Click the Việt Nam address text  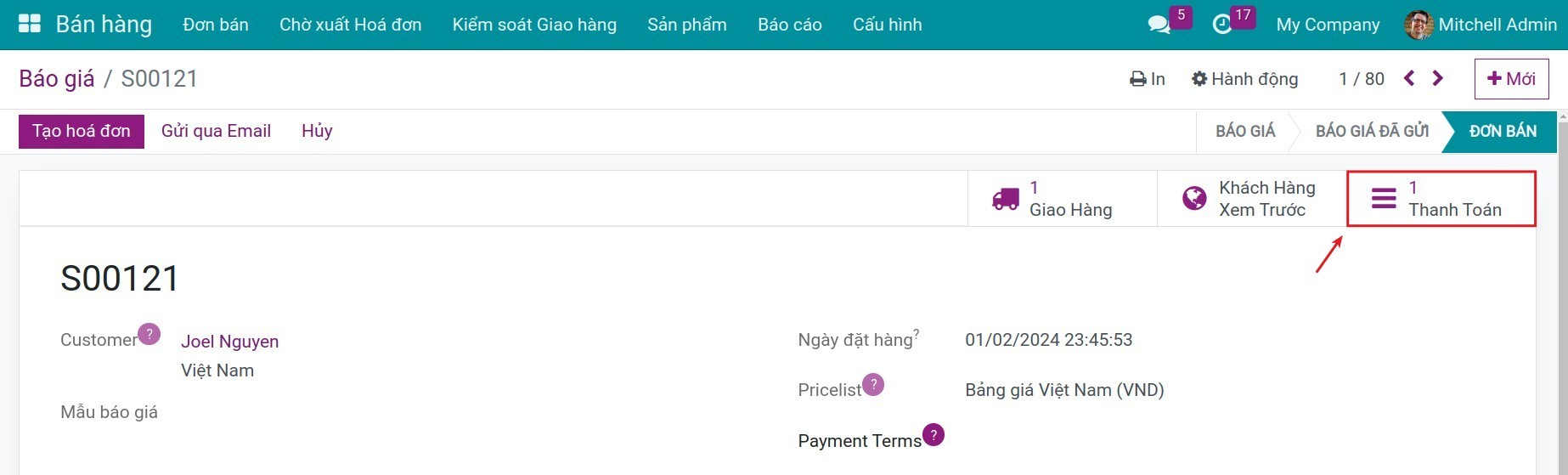(x=217, y=370)
